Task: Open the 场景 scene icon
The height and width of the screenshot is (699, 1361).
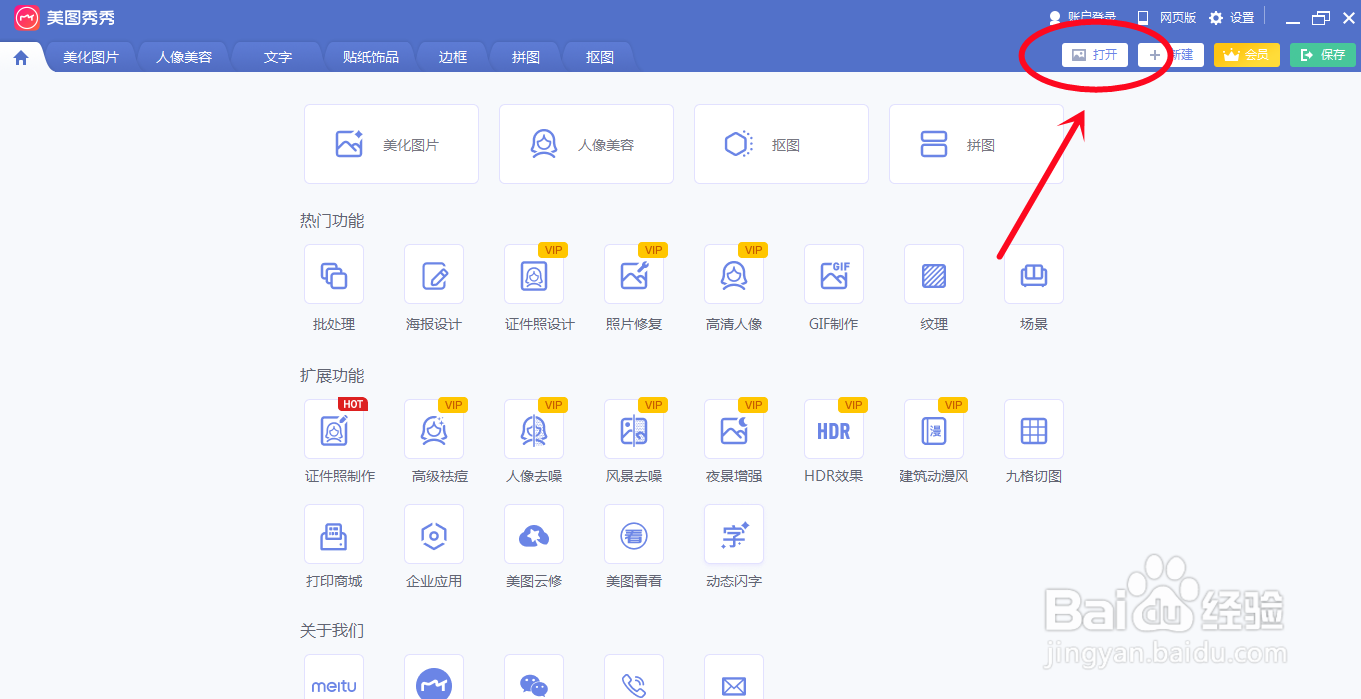Action: pos(1034,274)
